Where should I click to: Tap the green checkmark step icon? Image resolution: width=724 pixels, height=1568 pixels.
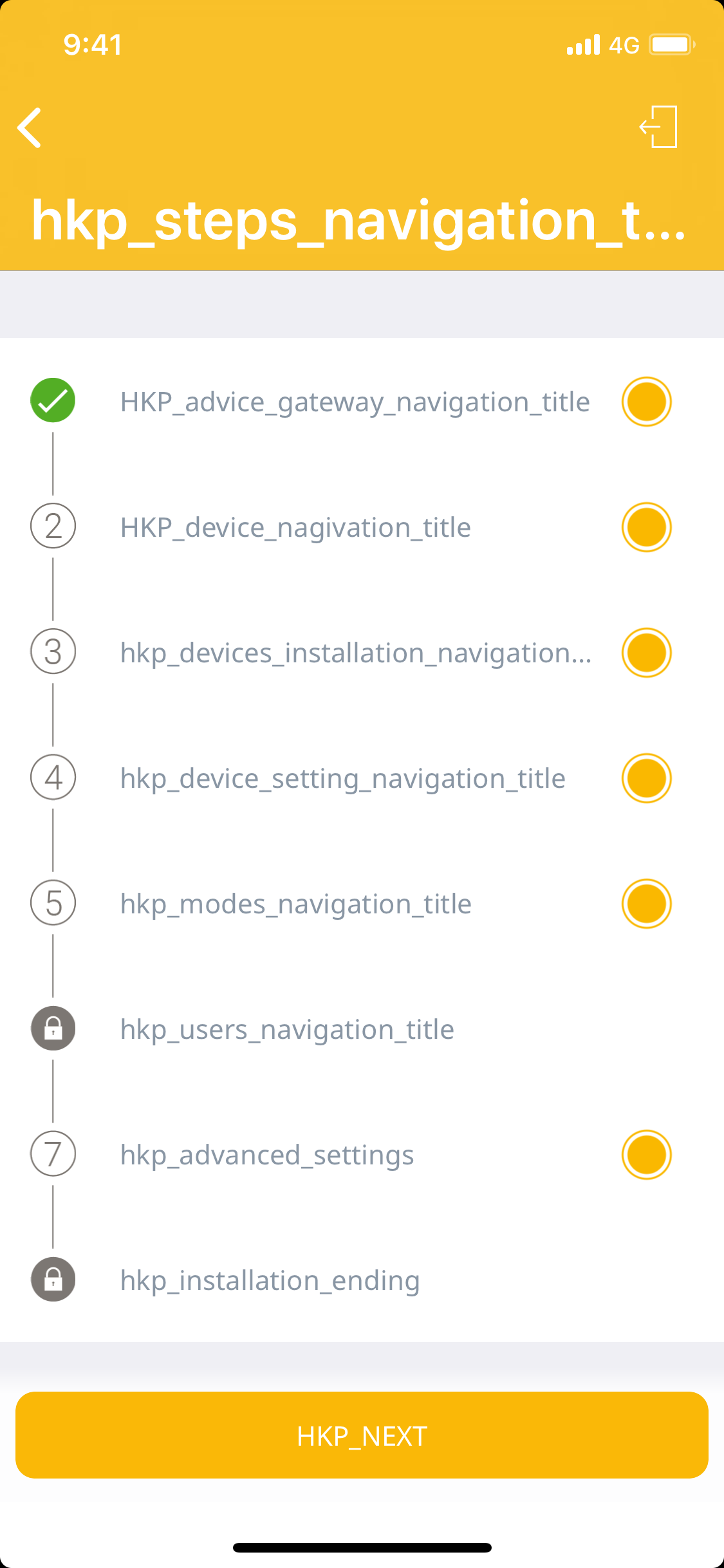click(x=53, y=400)
